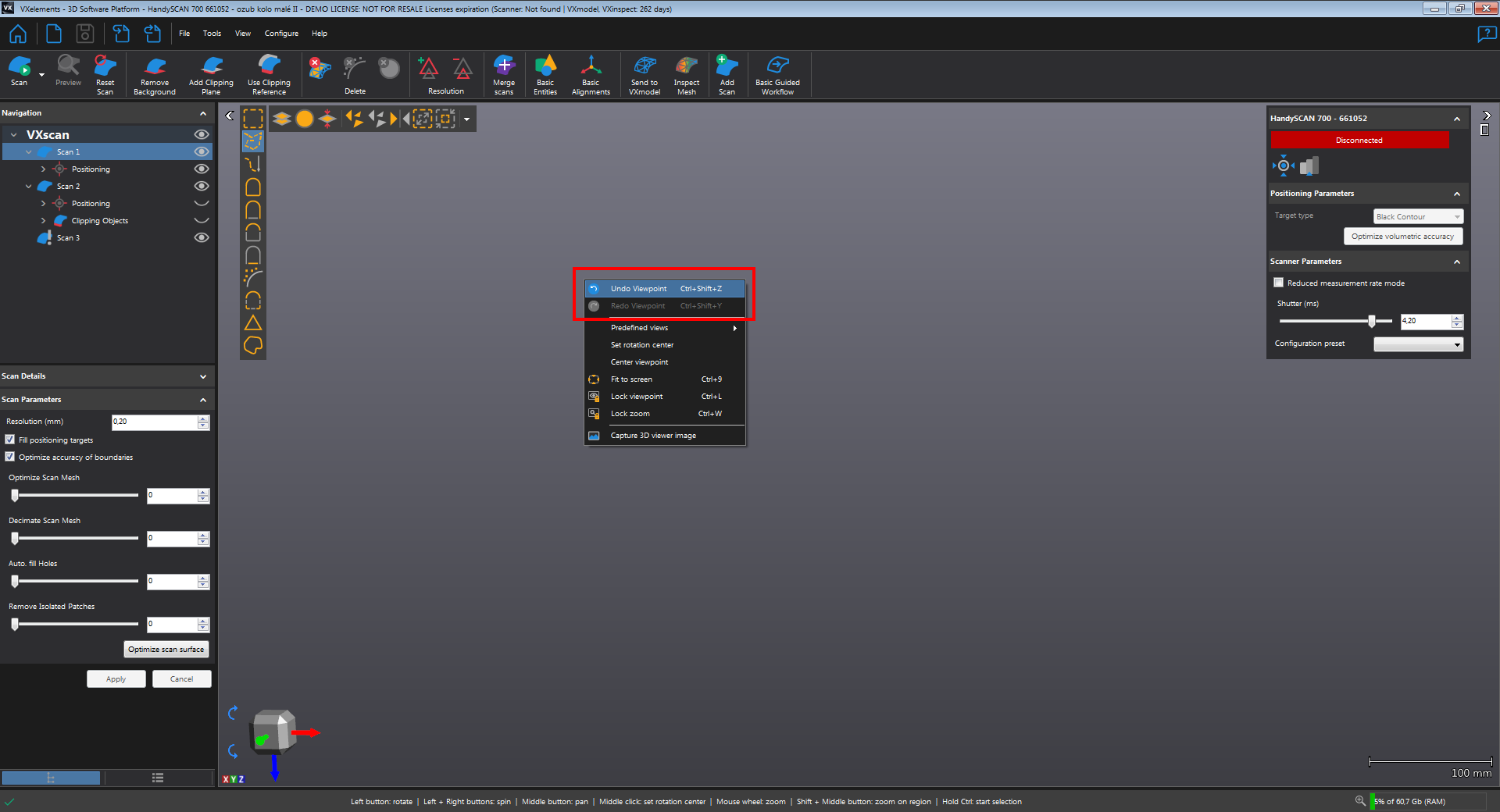This screenshot has width=1500, height=812.
Task: Start the Basic Guided Workflow
Action: point(777,75)
